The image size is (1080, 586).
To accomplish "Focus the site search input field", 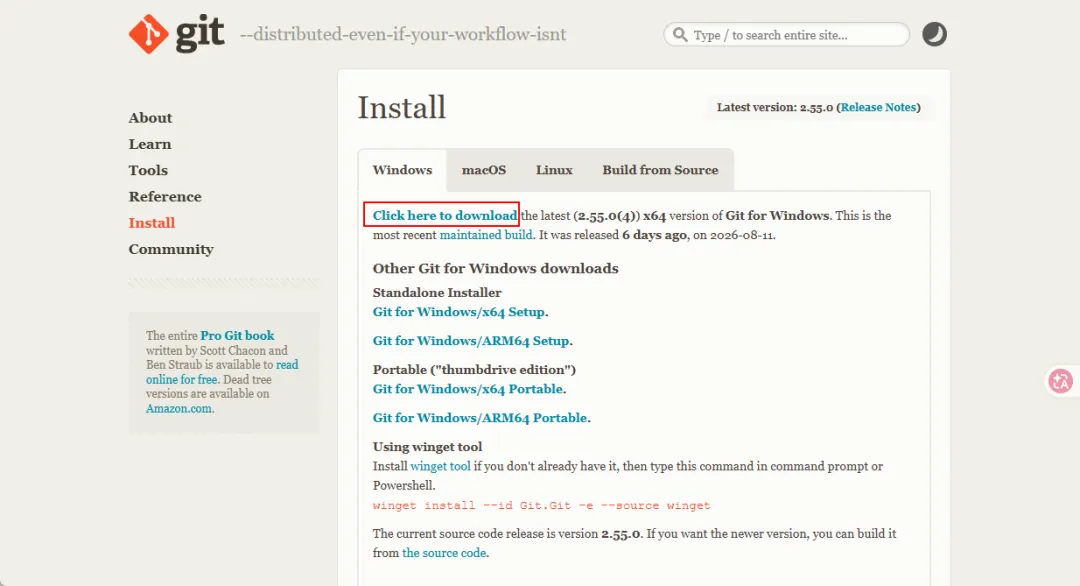I will click(787, 34).
